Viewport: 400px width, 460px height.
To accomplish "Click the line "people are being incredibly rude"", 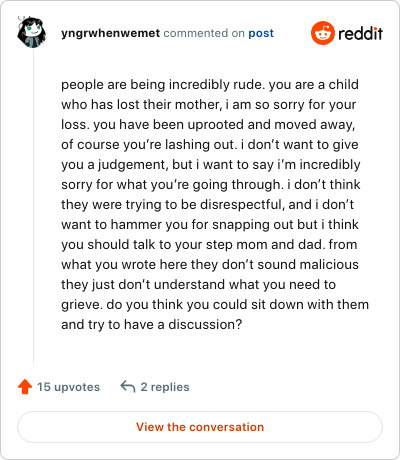I will click(x=163, y=85).
